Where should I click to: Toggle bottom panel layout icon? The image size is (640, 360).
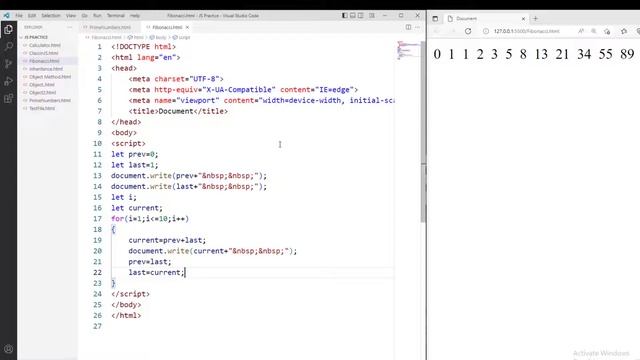pos(353,16)
